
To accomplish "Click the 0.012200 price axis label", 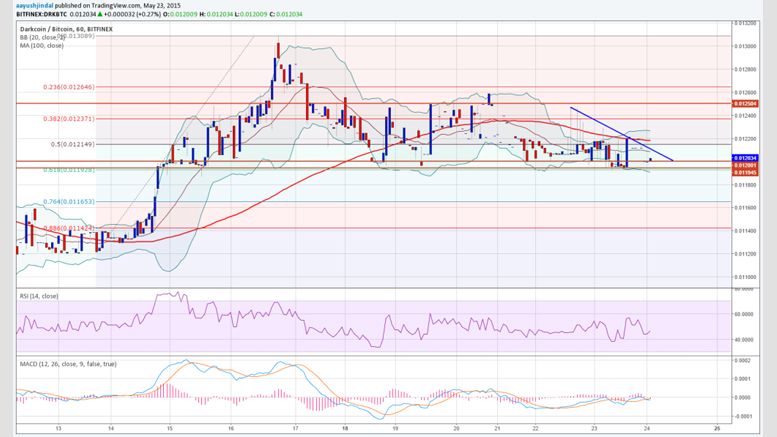I will point(745,139).
